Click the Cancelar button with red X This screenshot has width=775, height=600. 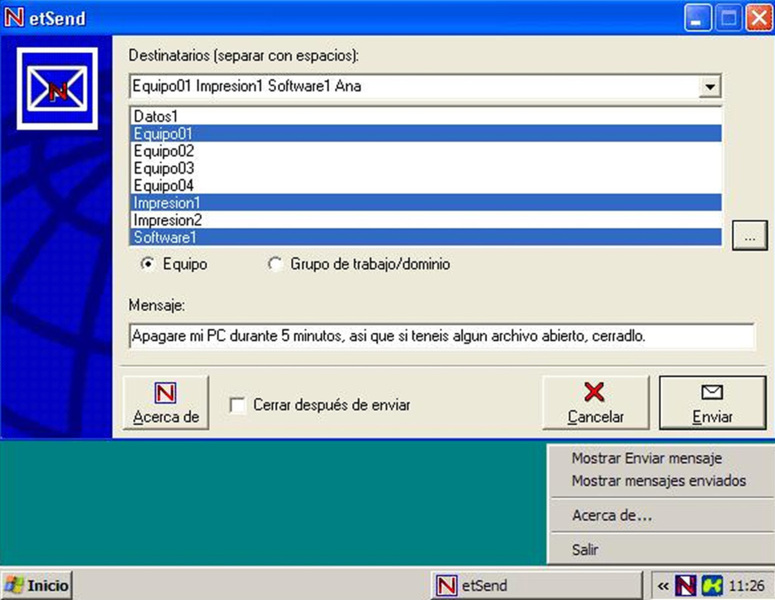[596, 403]
